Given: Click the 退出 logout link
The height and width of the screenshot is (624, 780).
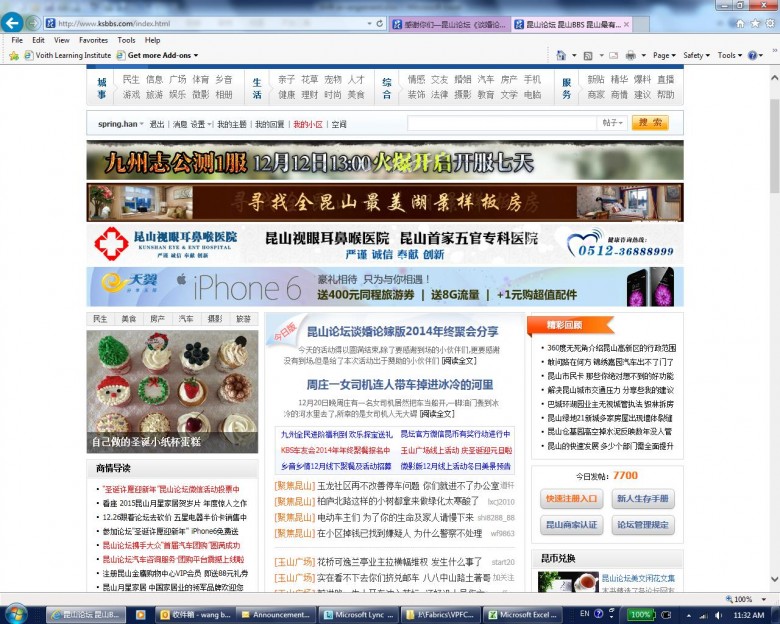Looking at the screenshot, I should 157,124.
